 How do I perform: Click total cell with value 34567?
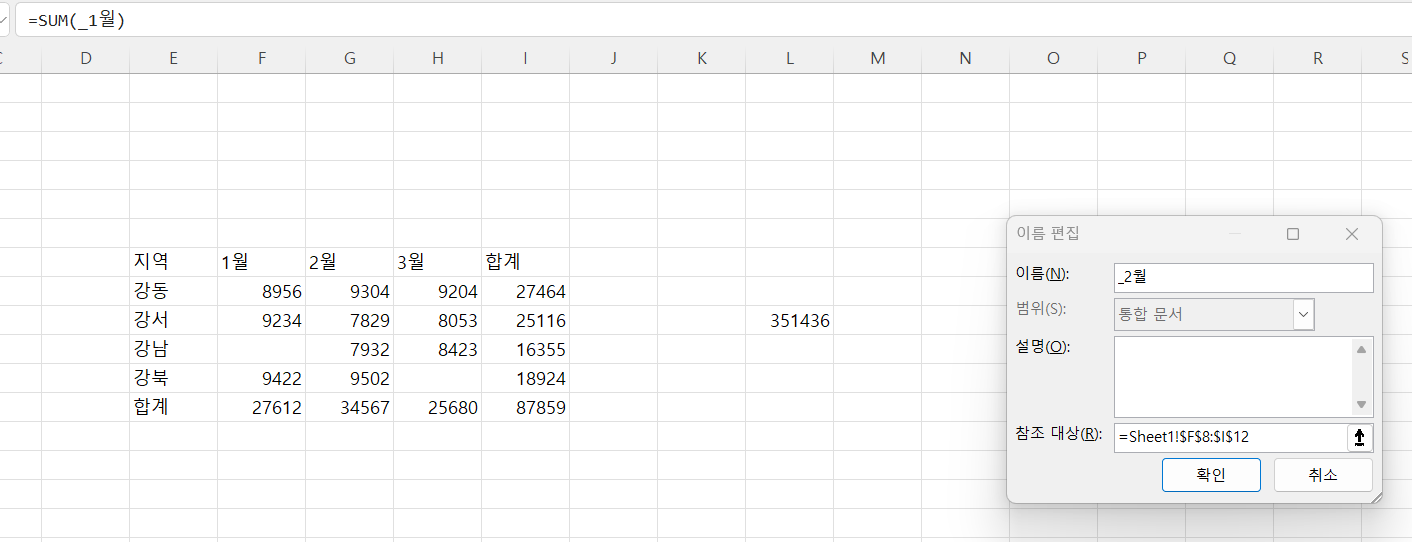pyautogui.click(x=350, y=408)
